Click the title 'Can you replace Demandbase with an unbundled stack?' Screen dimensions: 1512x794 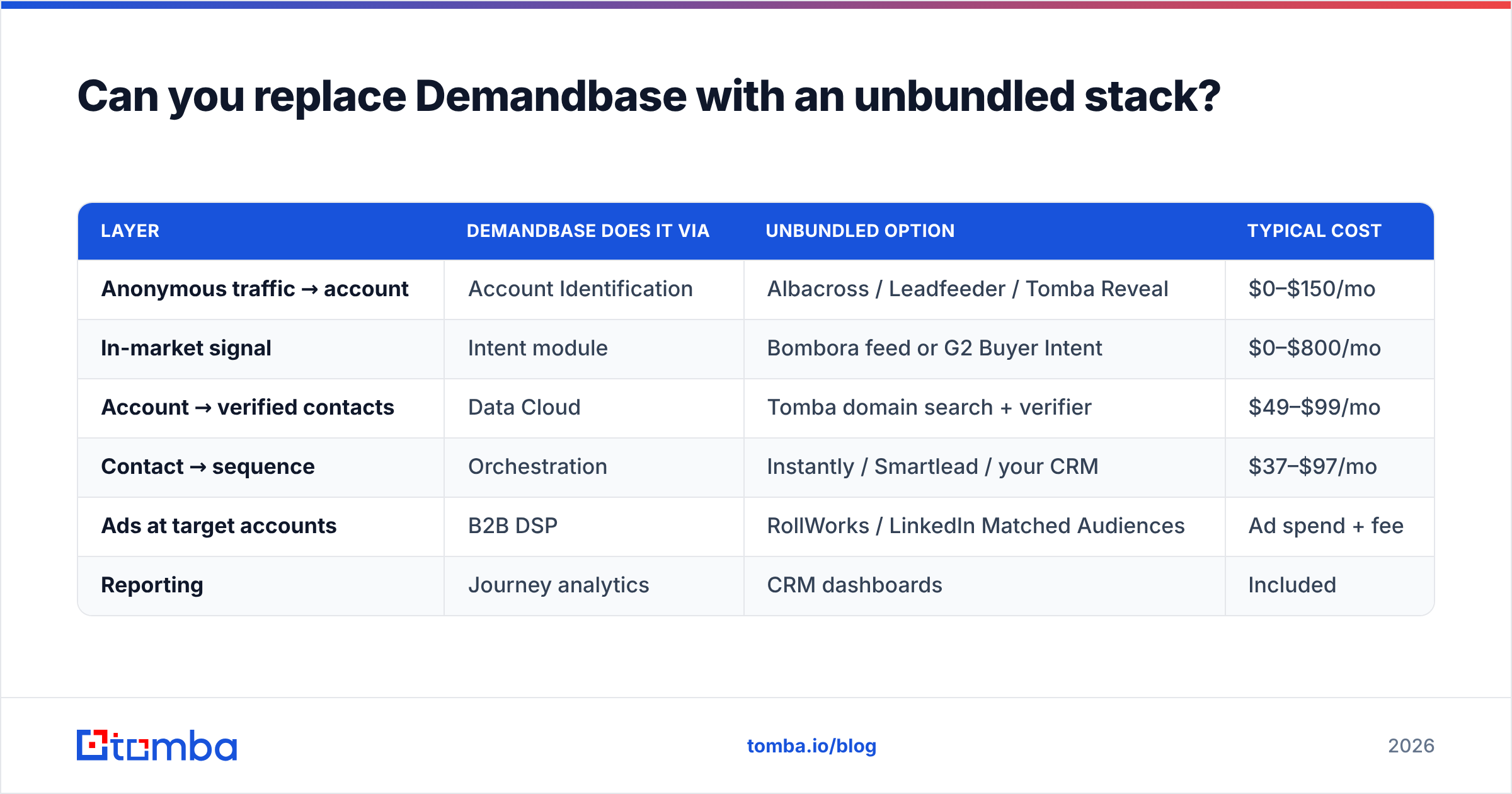pyautogui.click(x=649, y=96)
